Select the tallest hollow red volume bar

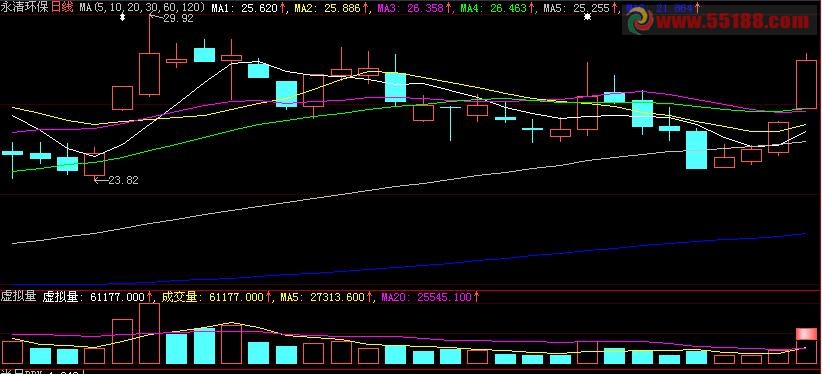tap(149, 334)
